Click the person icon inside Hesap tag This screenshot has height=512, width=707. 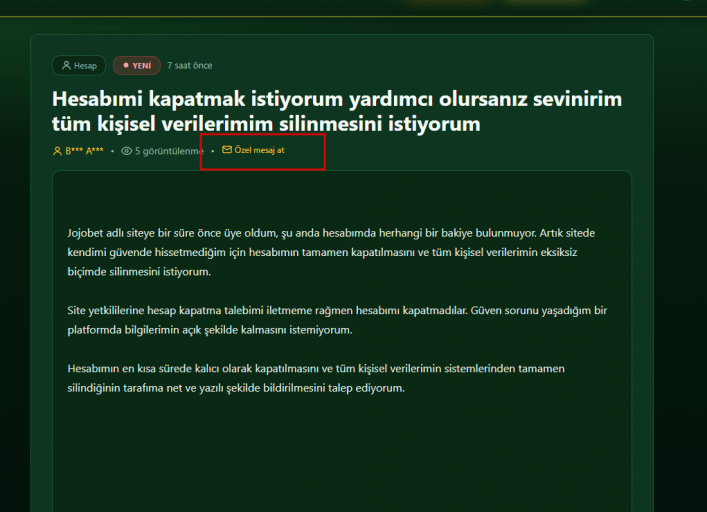(x=66, y=65)
